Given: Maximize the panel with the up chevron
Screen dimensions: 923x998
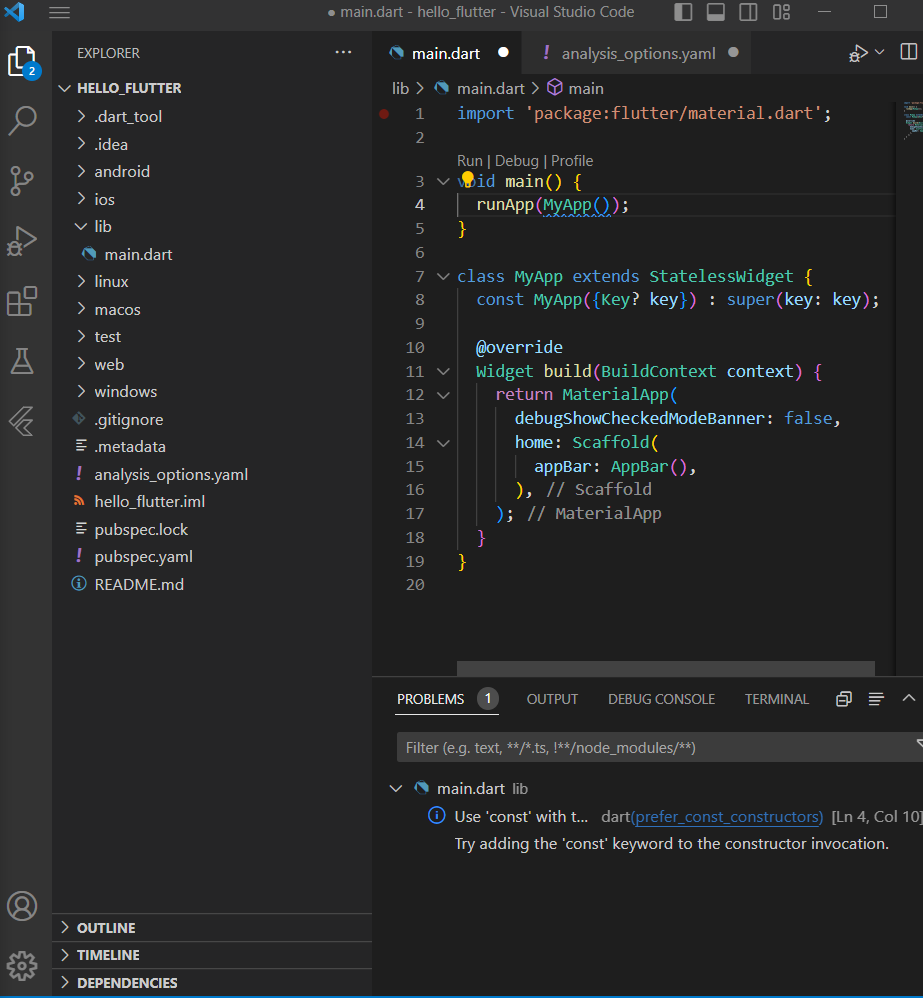Looking at the screenshot, I should point(908,698).
